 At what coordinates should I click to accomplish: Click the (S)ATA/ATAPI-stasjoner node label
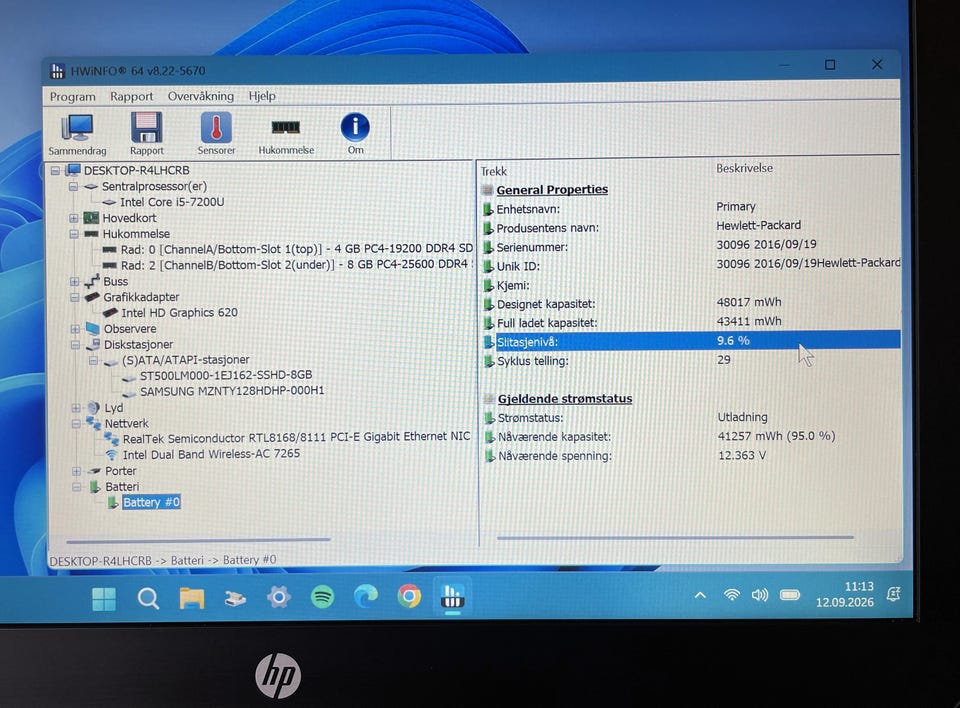186,360
